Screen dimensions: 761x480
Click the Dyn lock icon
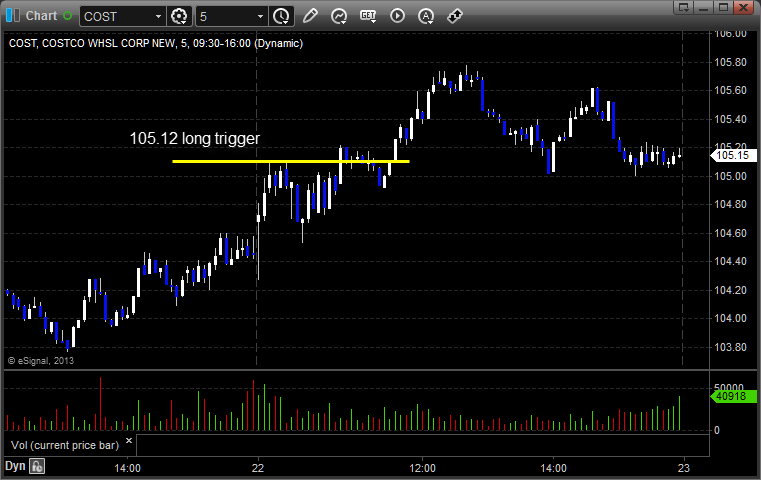click(37, 466)
